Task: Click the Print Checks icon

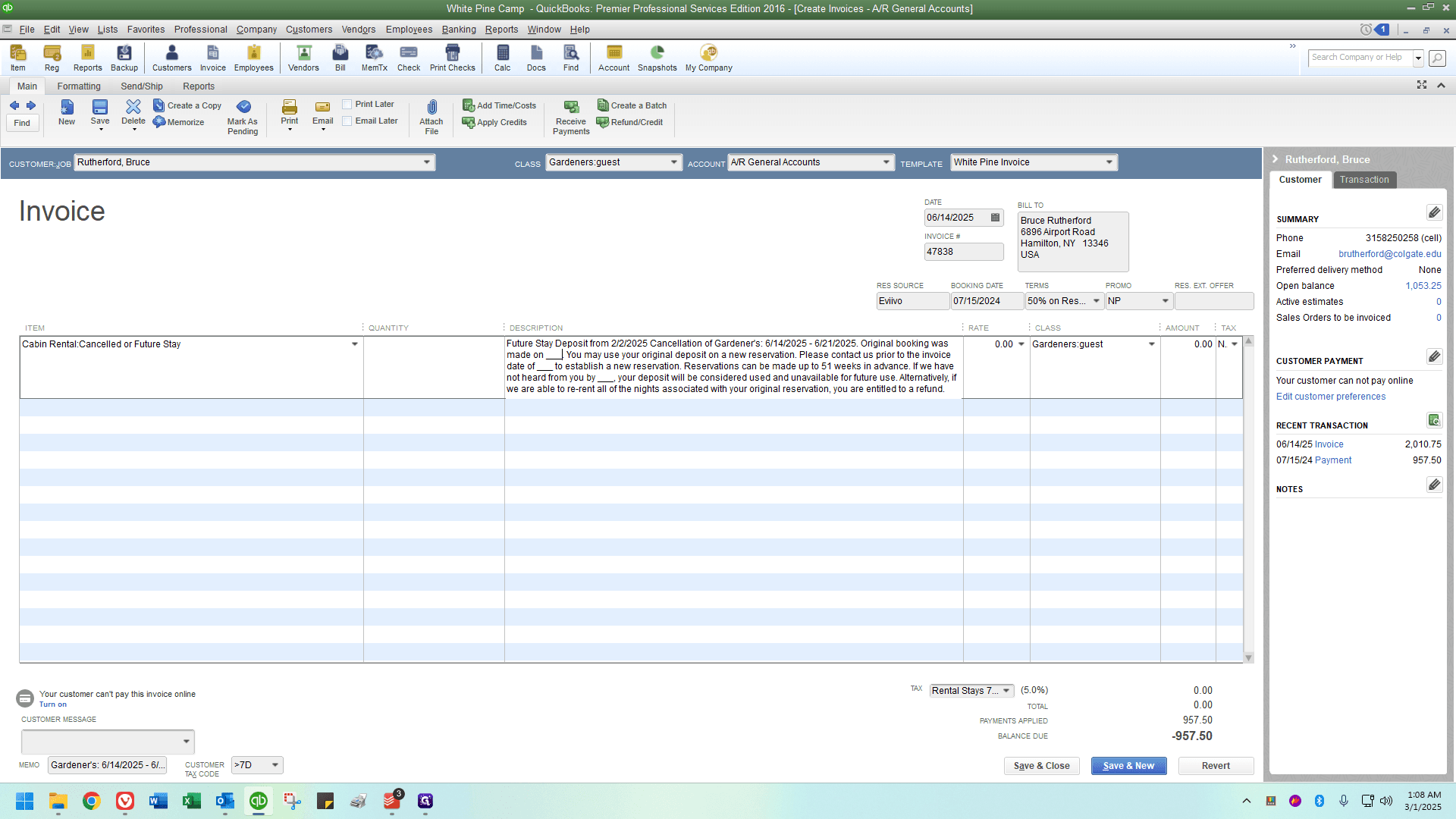Action: [453, 58]
